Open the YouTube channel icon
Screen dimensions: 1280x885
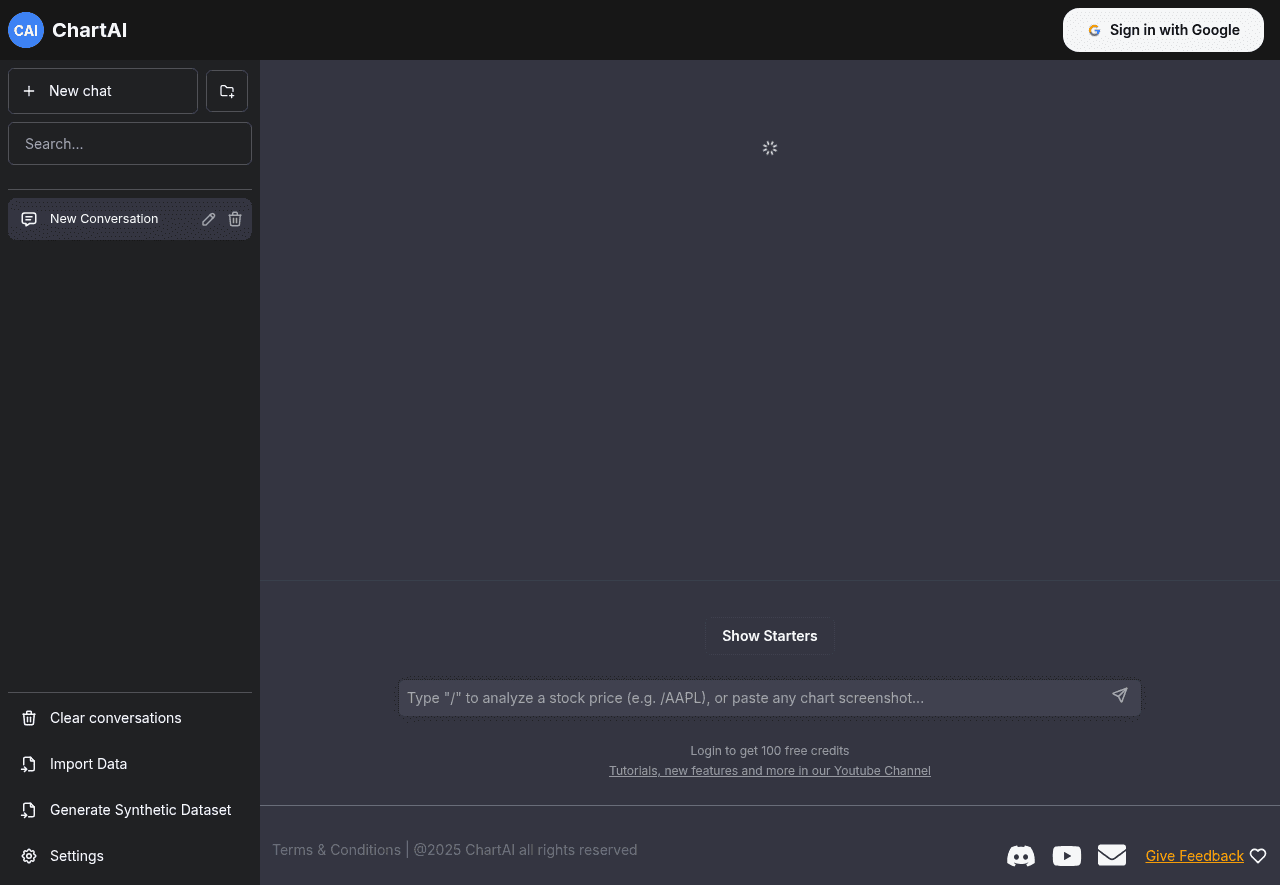1066,856
